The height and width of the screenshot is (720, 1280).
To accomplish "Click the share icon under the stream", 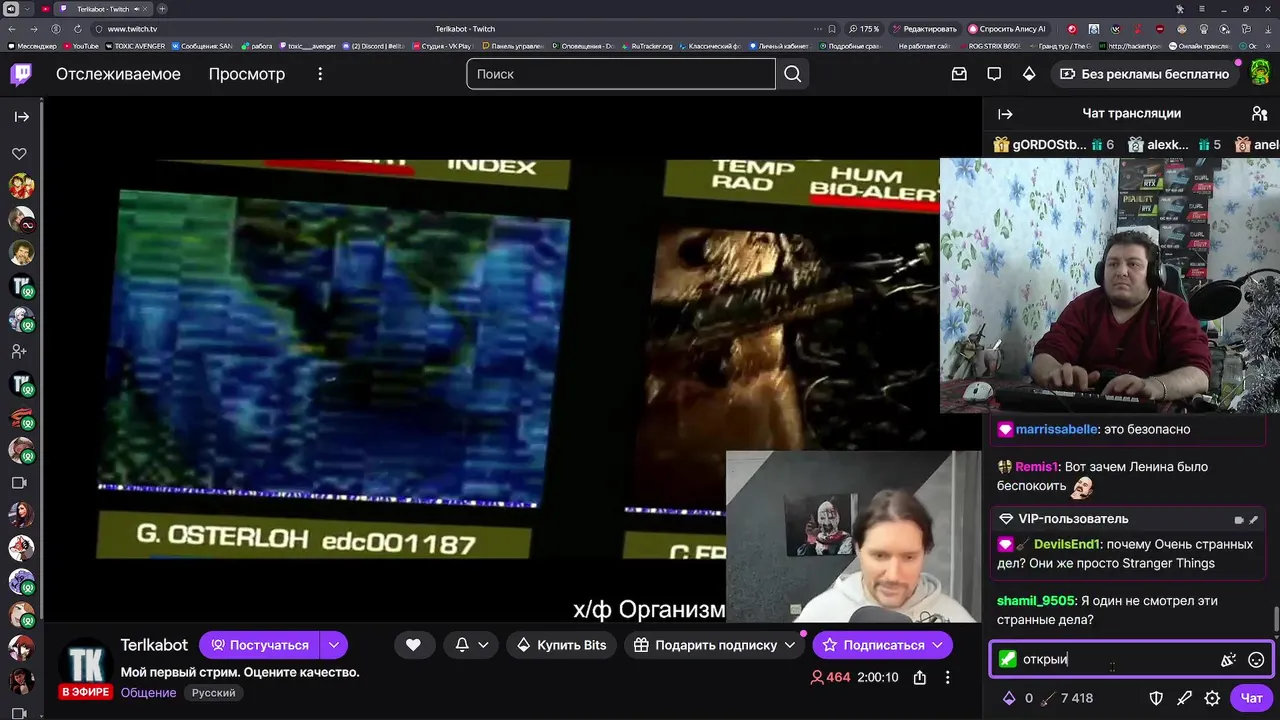I will pyautogui.click(x=919, y=677).
